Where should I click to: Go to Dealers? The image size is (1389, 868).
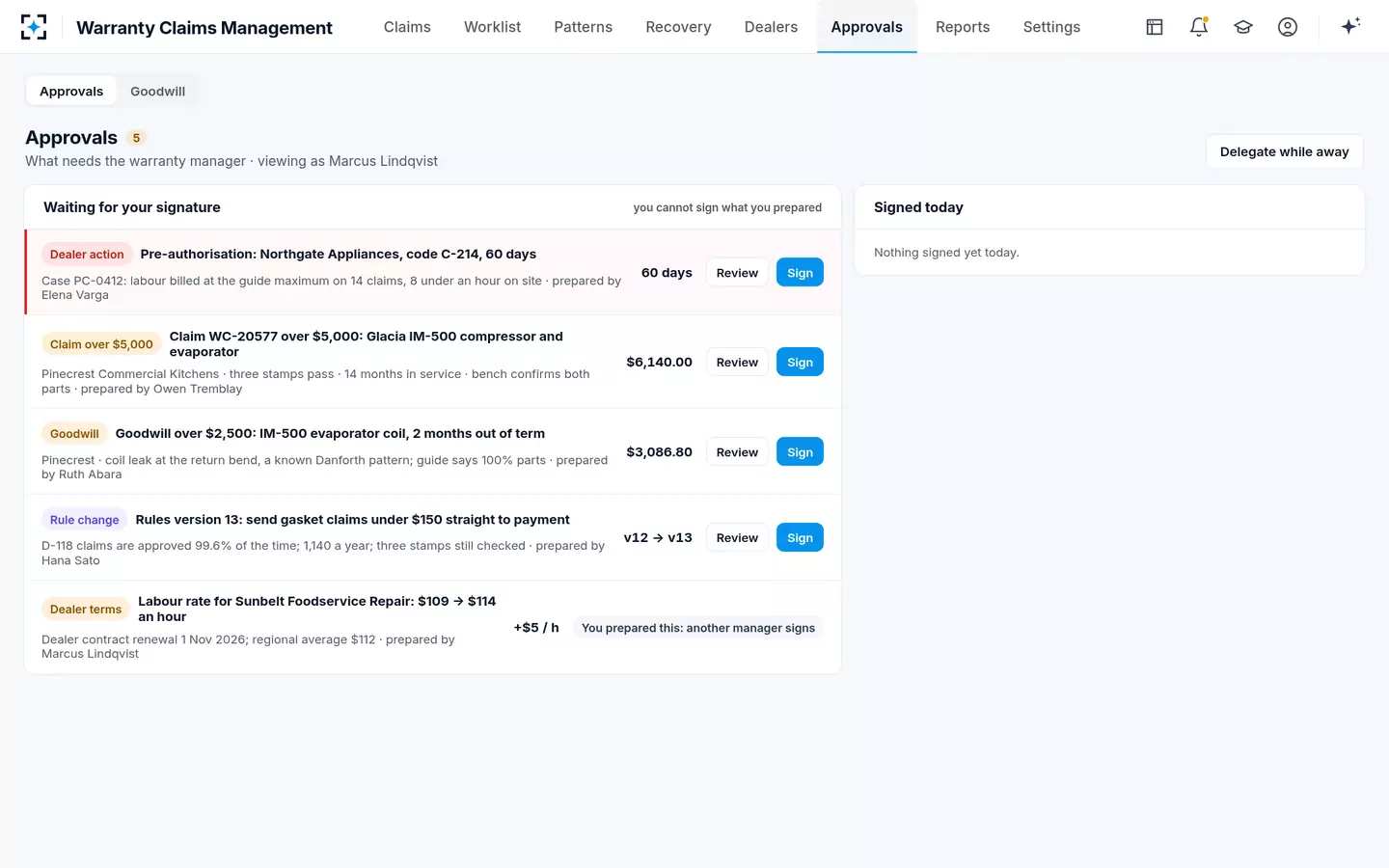tap(771, 27)
